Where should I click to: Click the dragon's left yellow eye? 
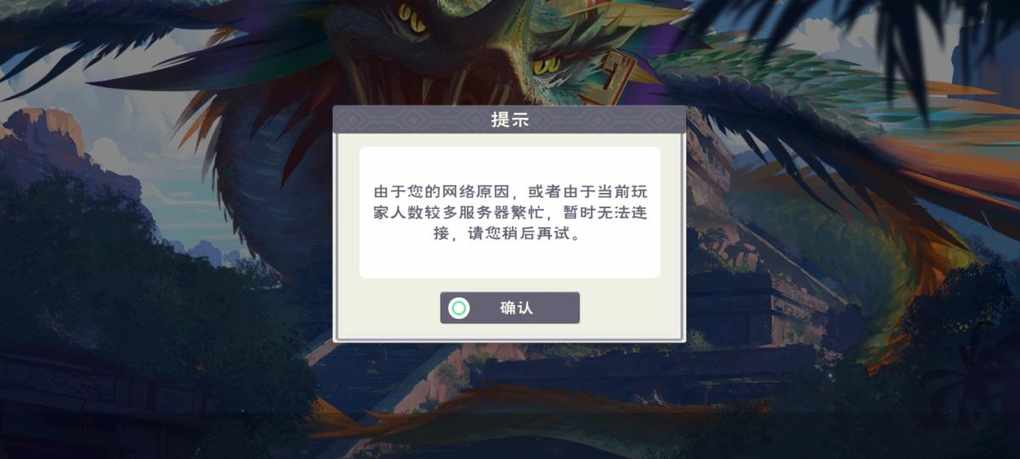click(412, 18)
